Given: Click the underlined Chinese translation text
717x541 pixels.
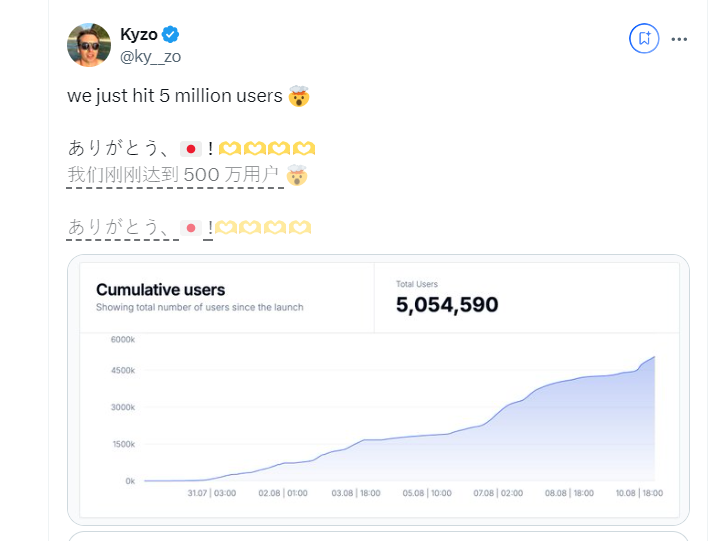Looking at the screenshot, I should 174,176.
